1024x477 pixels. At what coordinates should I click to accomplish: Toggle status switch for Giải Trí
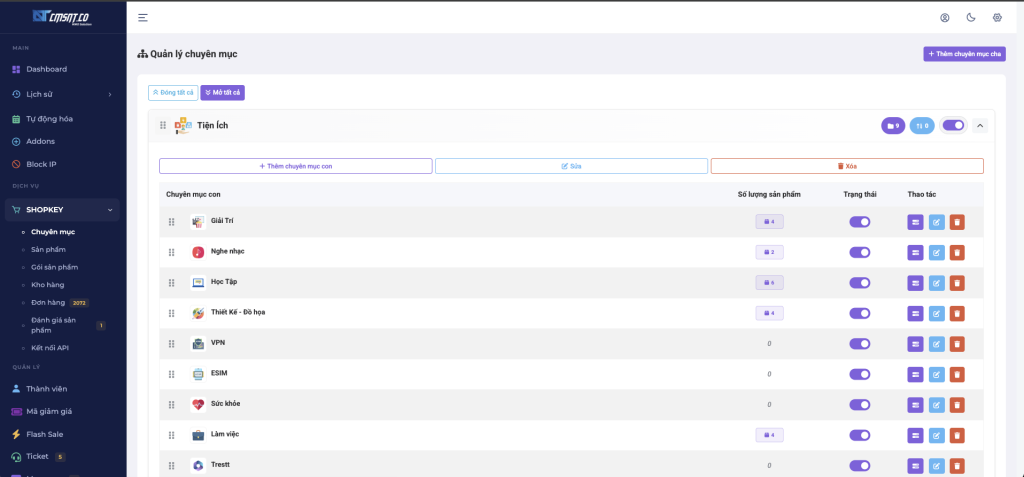[860, 222]
